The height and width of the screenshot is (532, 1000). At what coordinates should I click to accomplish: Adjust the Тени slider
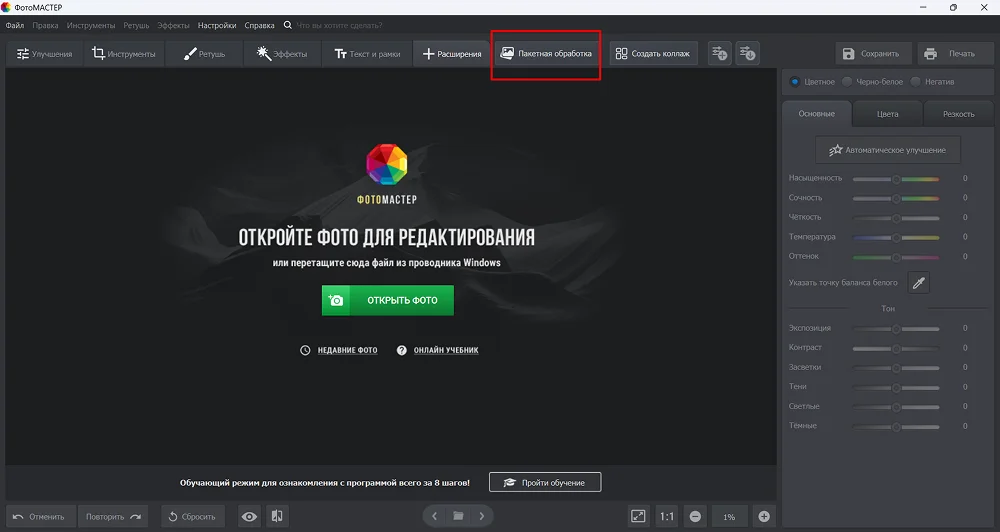(896, 388)
